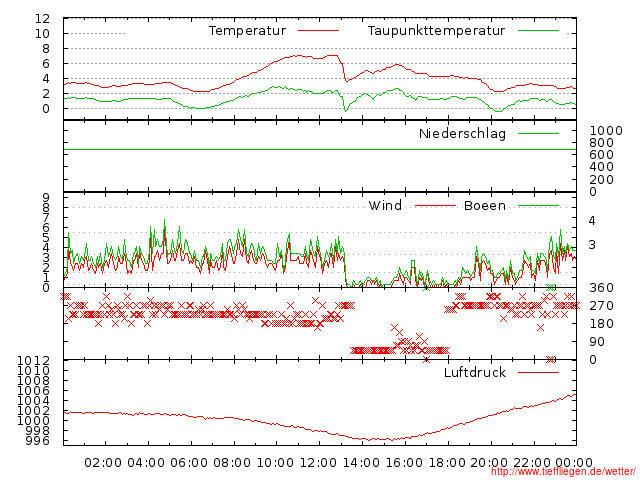Click the 180 wind direction axis value
640x480 pixels.
tap(601, 324)
